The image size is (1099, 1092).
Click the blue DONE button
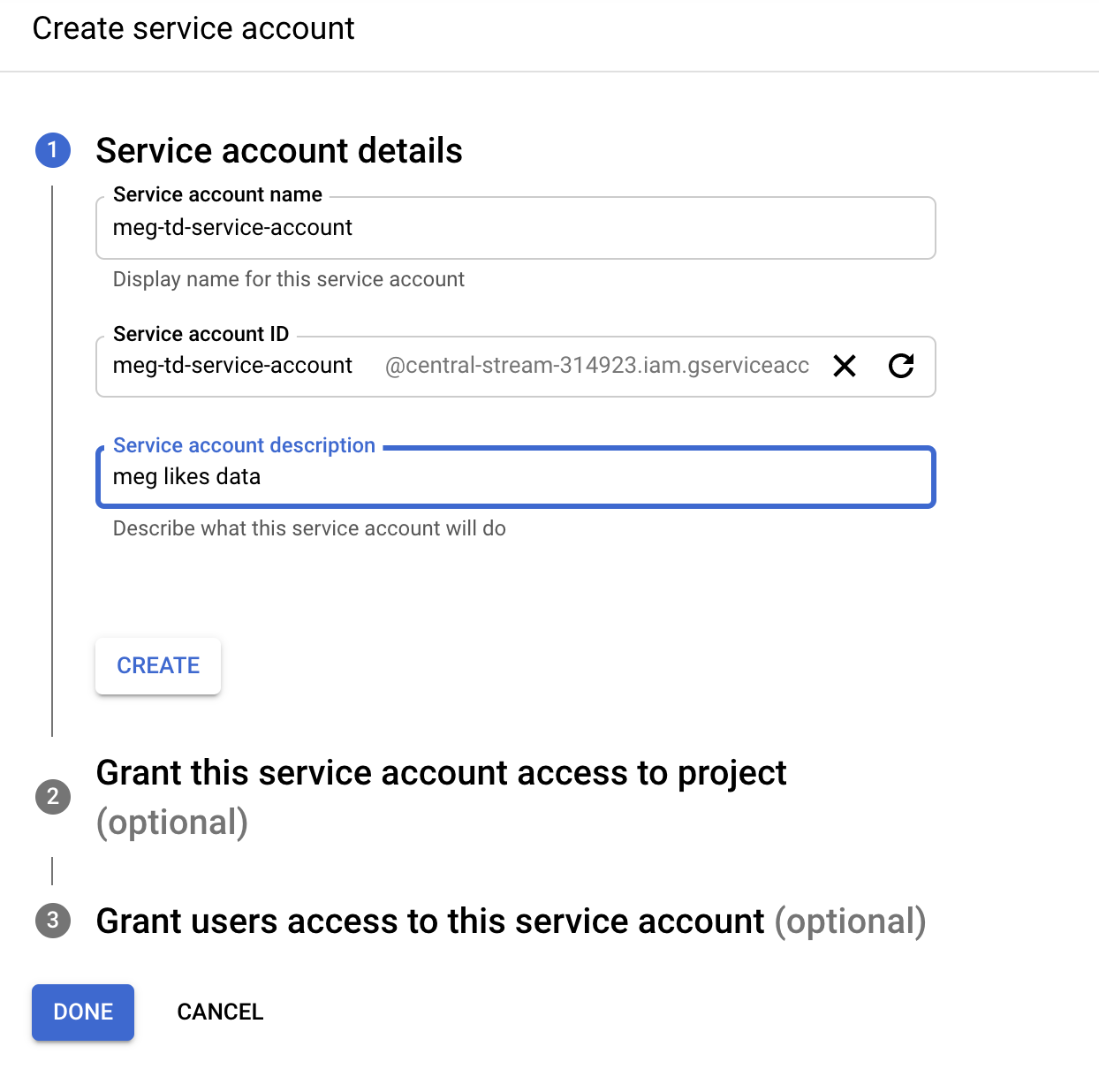(83, 1012)
